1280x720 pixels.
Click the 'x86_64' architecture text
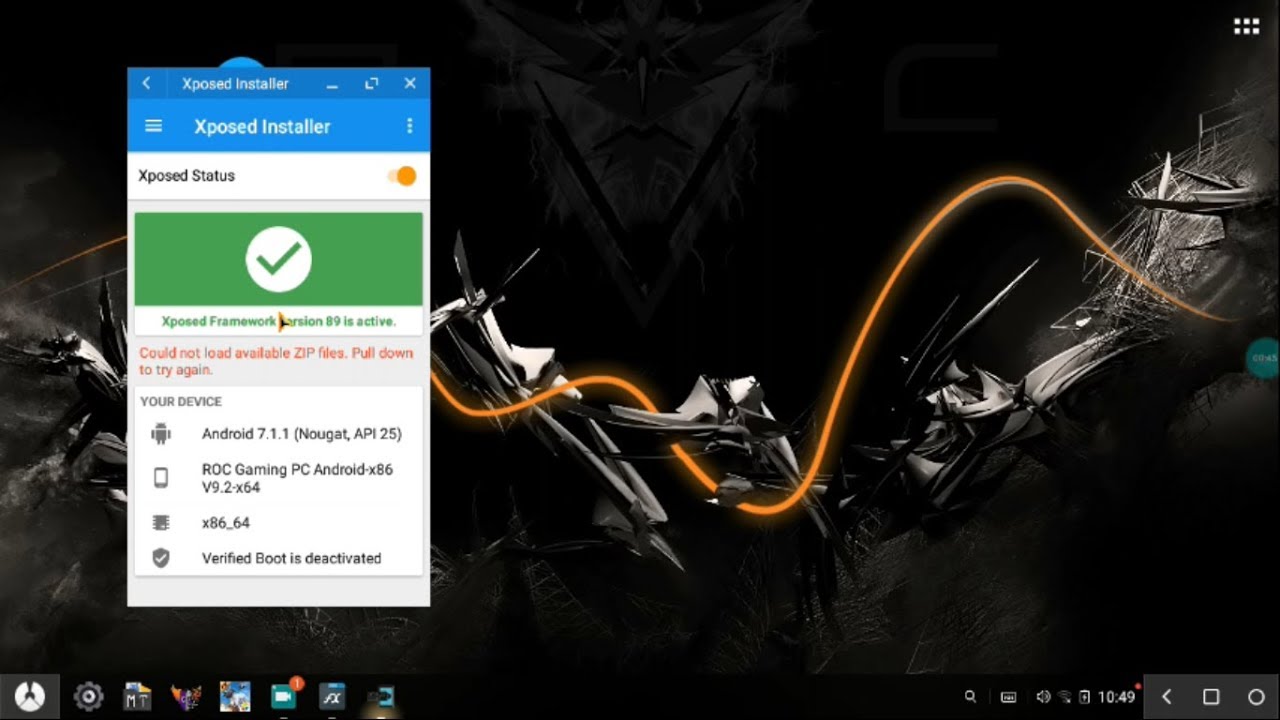[x=226, y=523]
